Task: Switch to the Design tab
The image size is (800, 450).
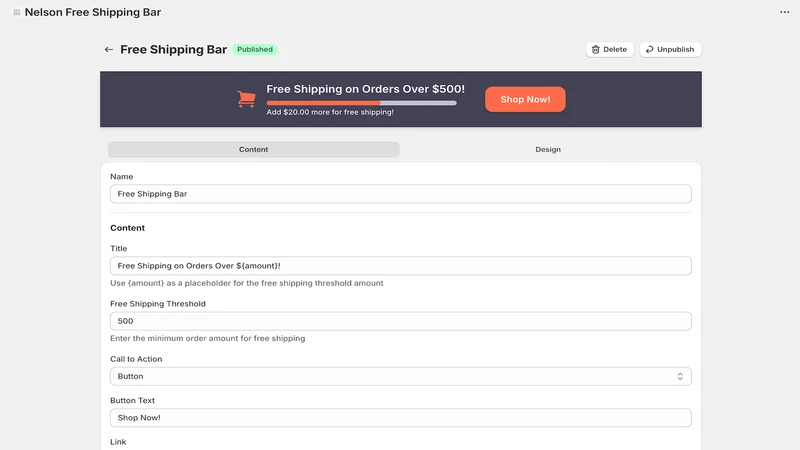Action: coord(548,149)
